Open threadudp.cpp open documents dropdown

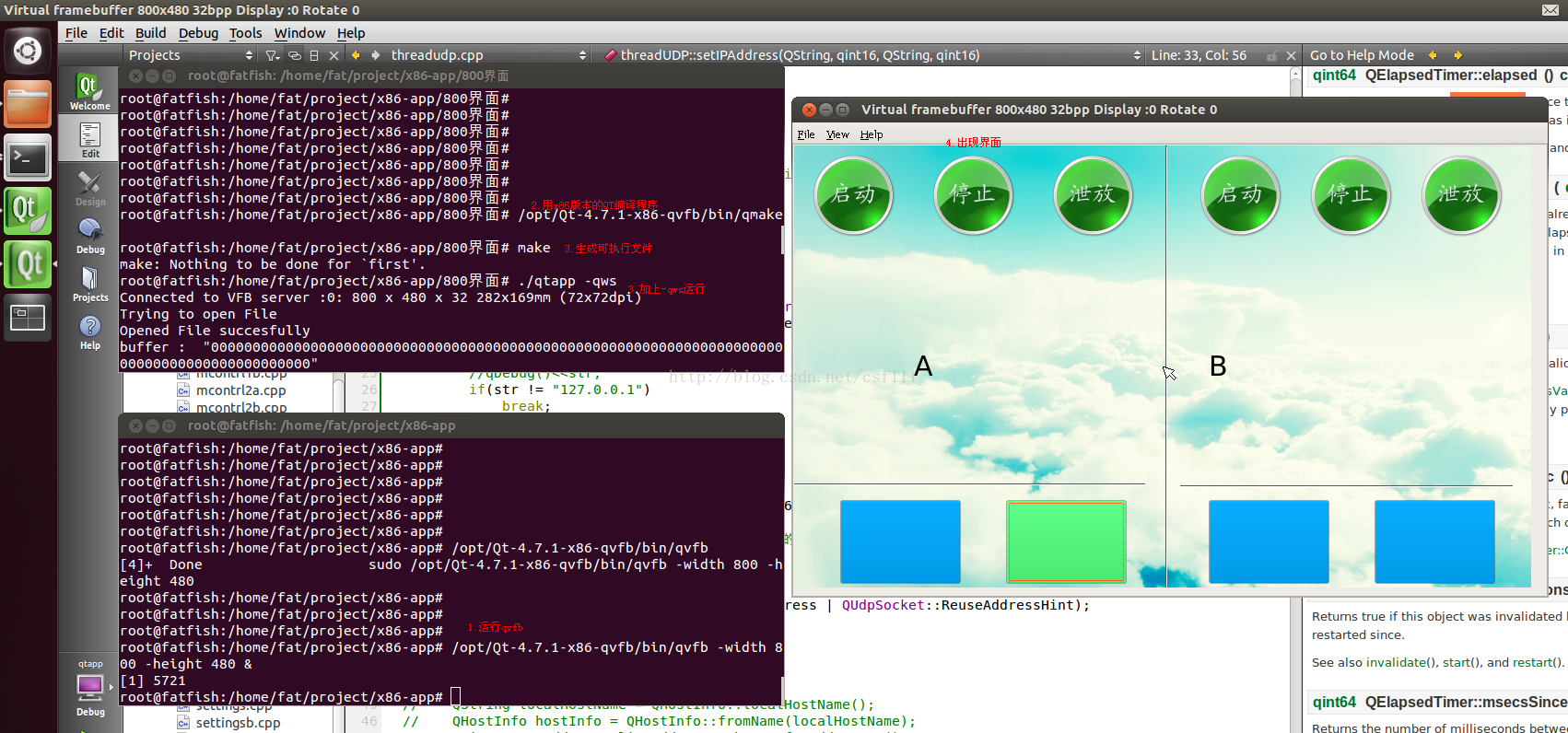(x=489, y=55)
